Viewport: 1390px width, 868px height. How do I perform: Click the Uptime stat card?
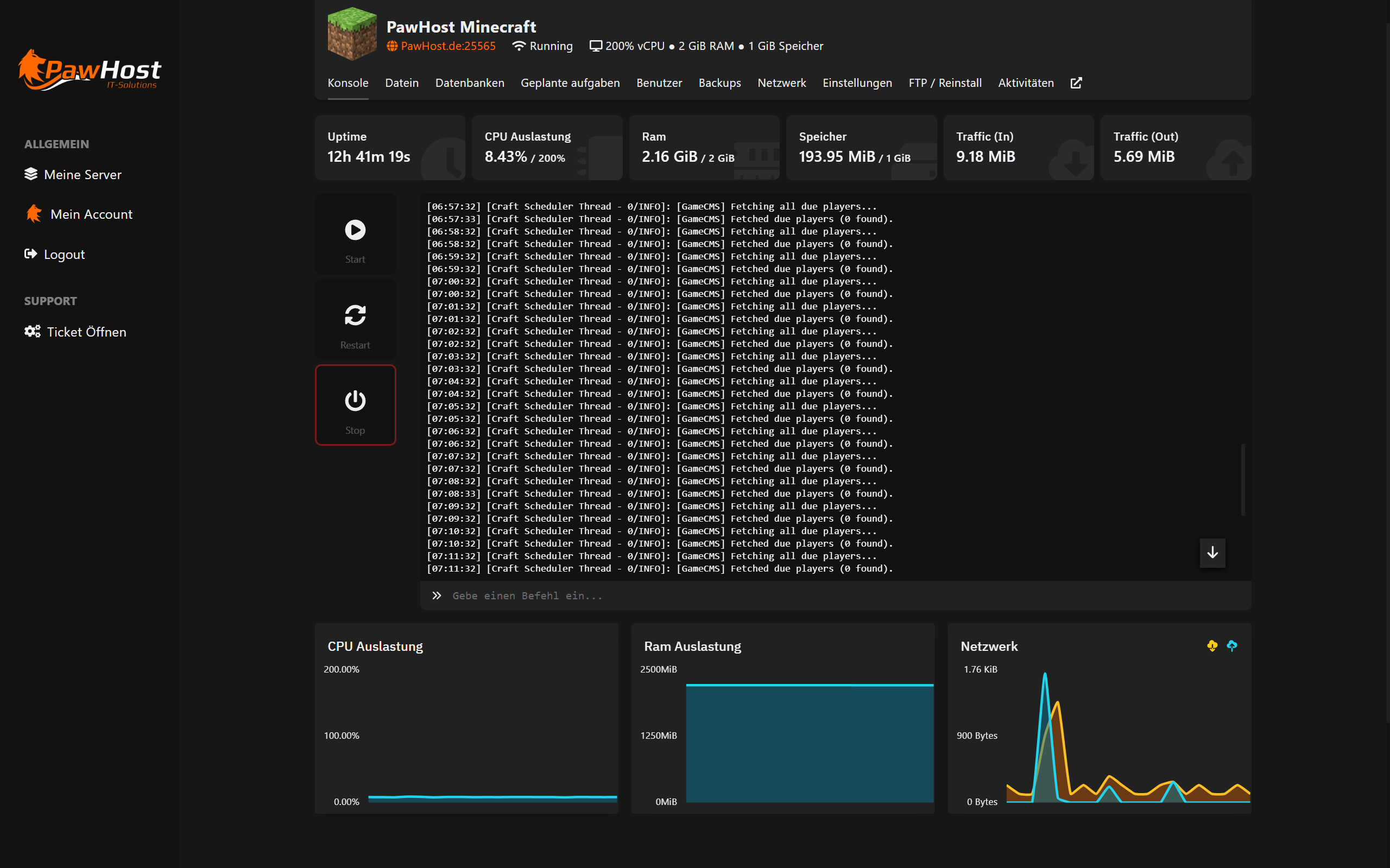pyautogui.click(x=390, y=148)
